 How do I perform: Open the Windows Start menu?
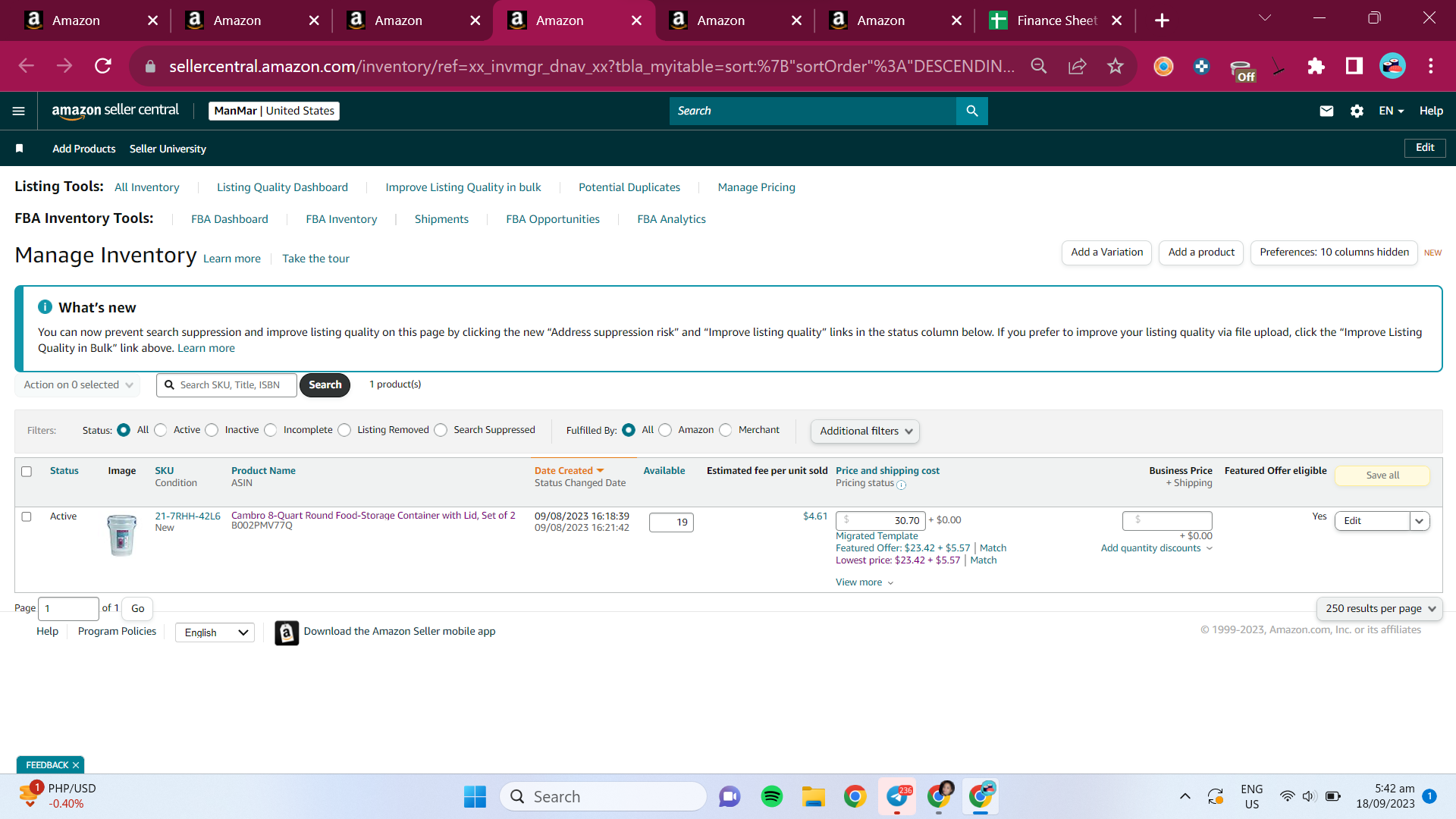[475, 796]
